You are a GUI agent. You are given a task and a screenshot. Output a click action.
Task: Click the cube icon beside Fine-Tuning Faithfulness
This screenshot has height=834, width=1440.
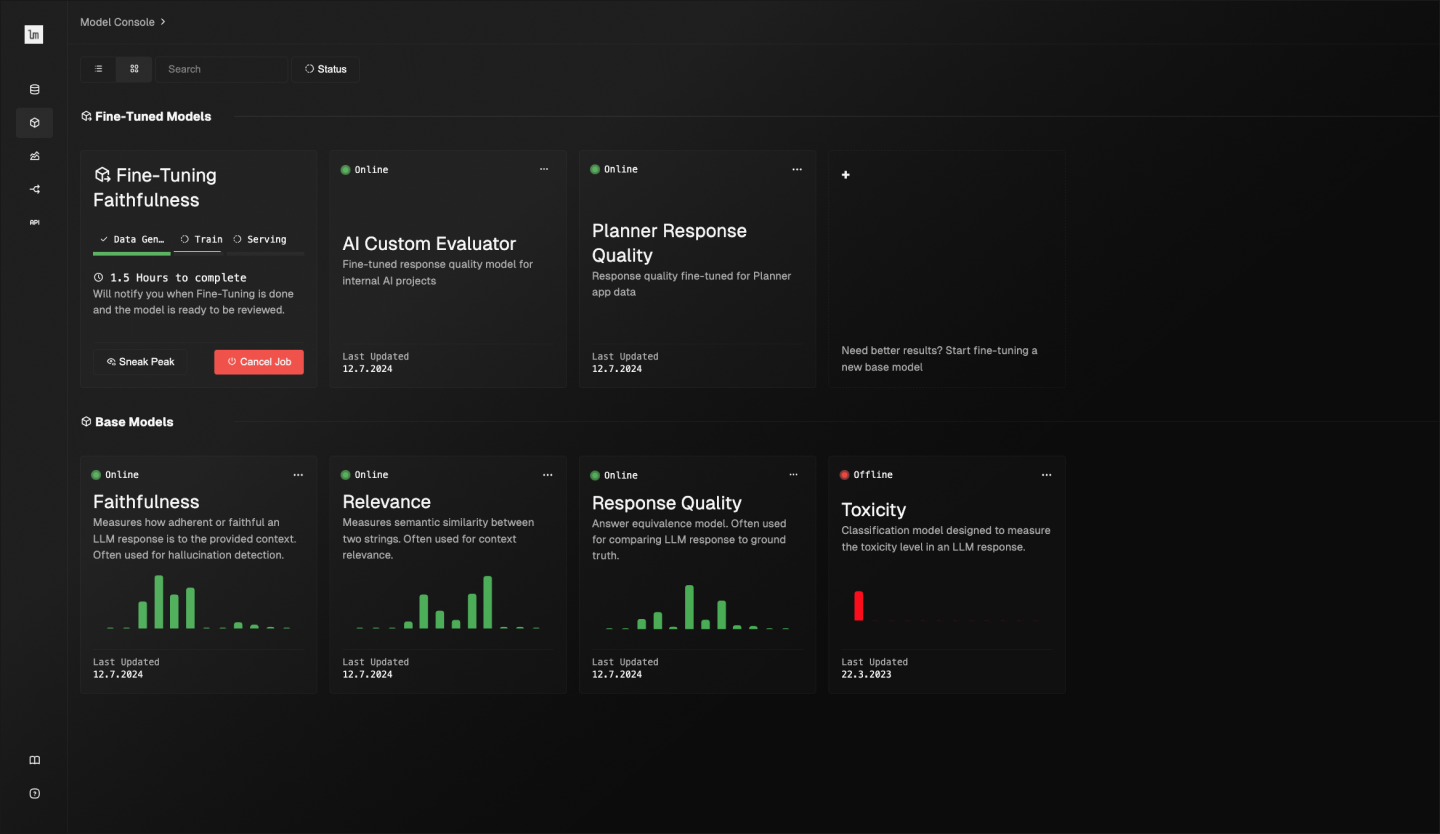[x=102, y=175]
